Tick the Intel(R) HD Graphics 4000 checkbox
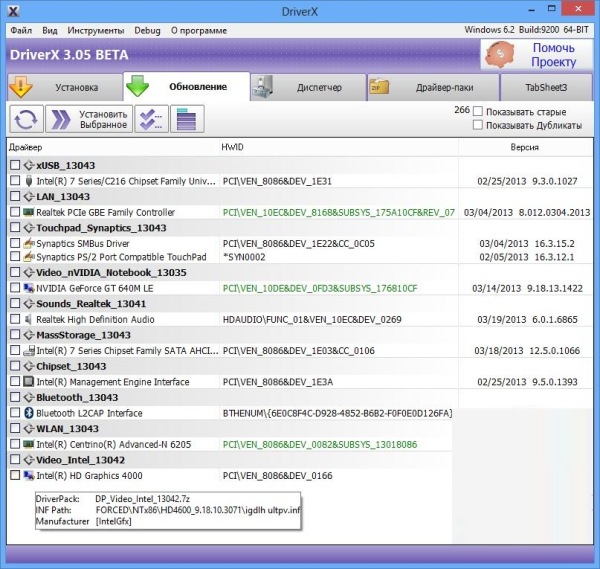 pyautogui.click(x=15, y=475)
